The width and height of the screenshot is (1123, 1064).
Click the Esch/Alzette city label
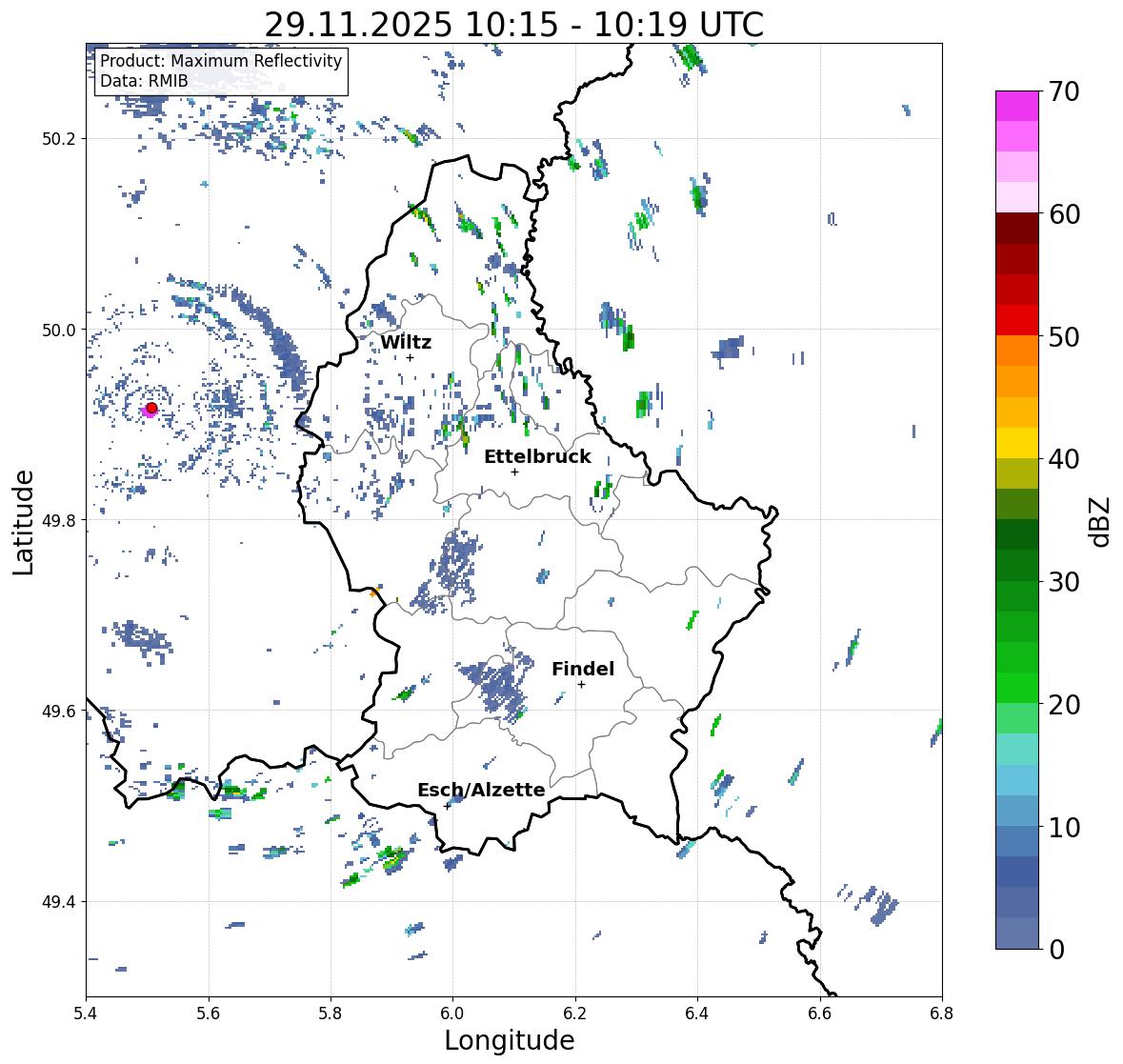(481, 790)
